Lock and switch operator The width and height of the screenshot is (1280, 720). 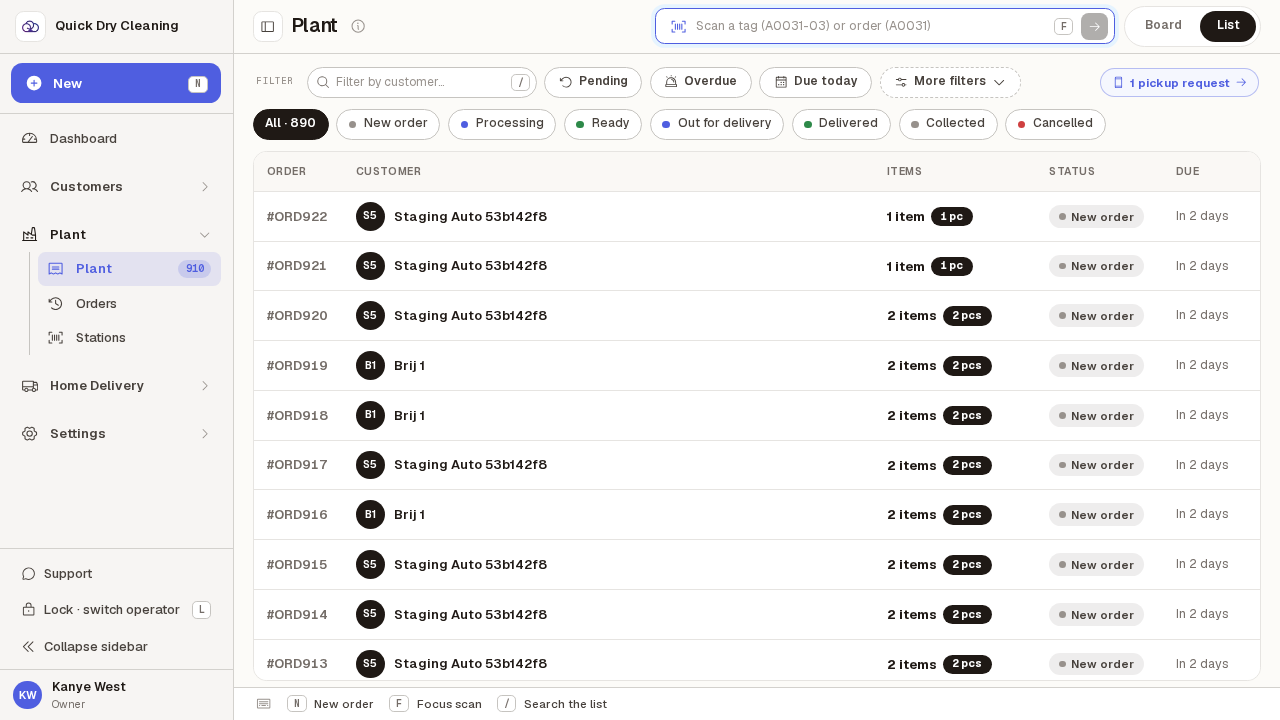click(x=116, y=610)
